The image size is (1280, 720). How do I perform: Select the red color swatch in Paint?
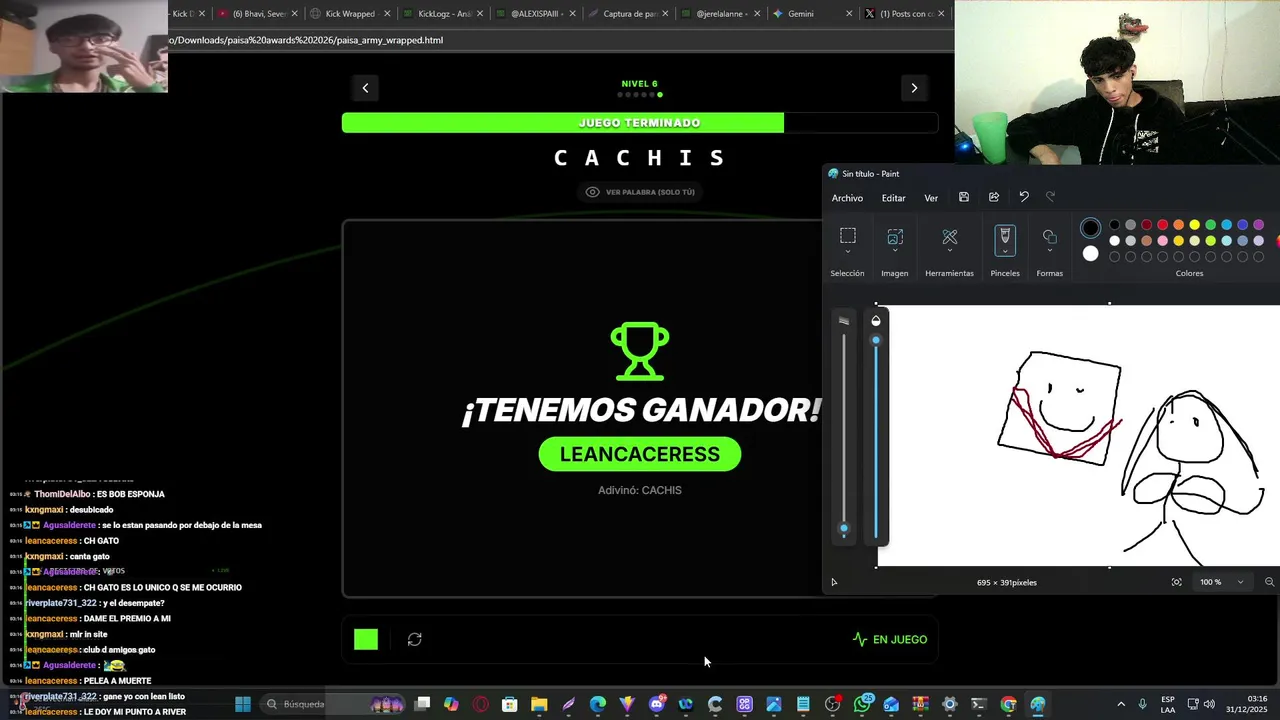pyautogui.click(x=1162, y=225)
